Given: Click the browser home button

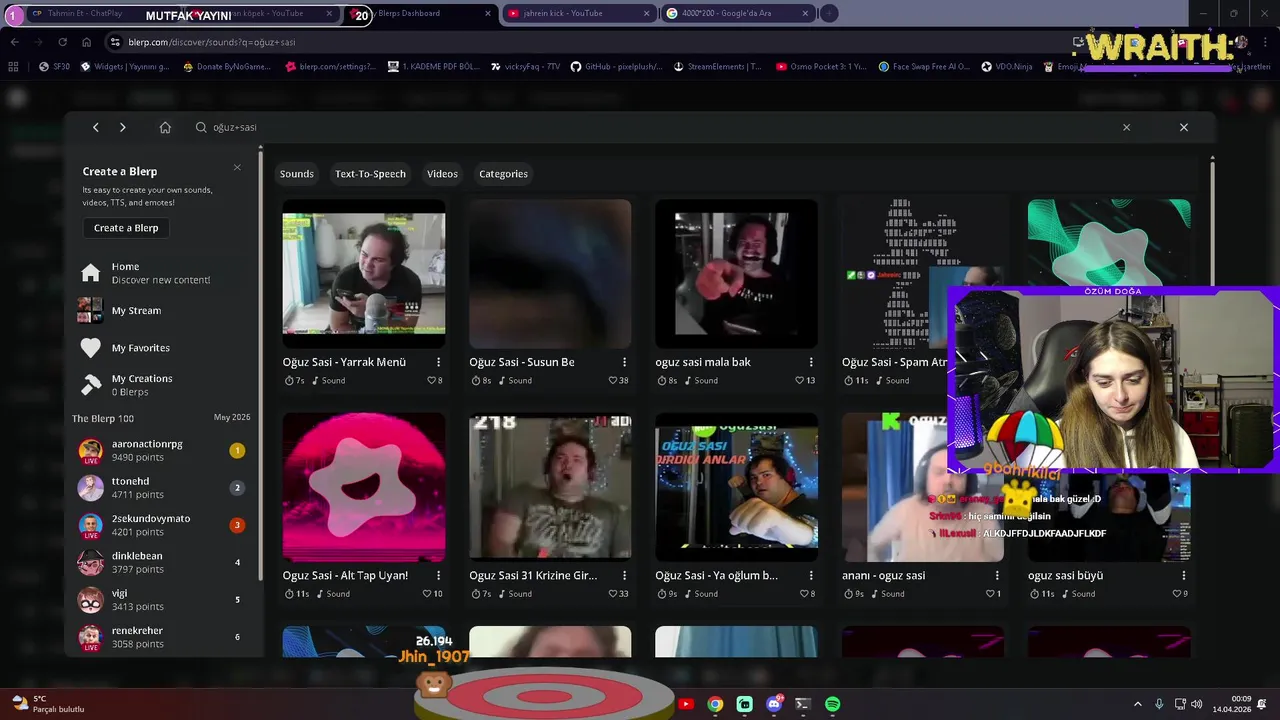Looking at the screenshot, I should [x=86, y=42].
